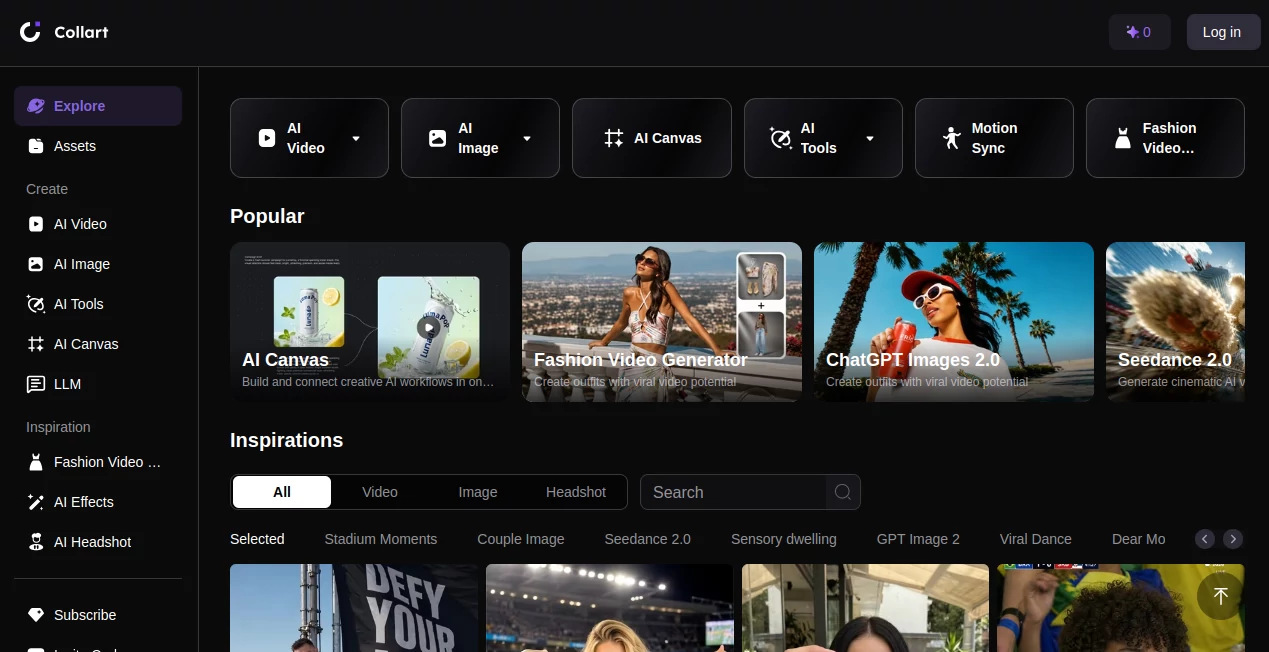Select the GPT Image 2 category

point(918,539)
